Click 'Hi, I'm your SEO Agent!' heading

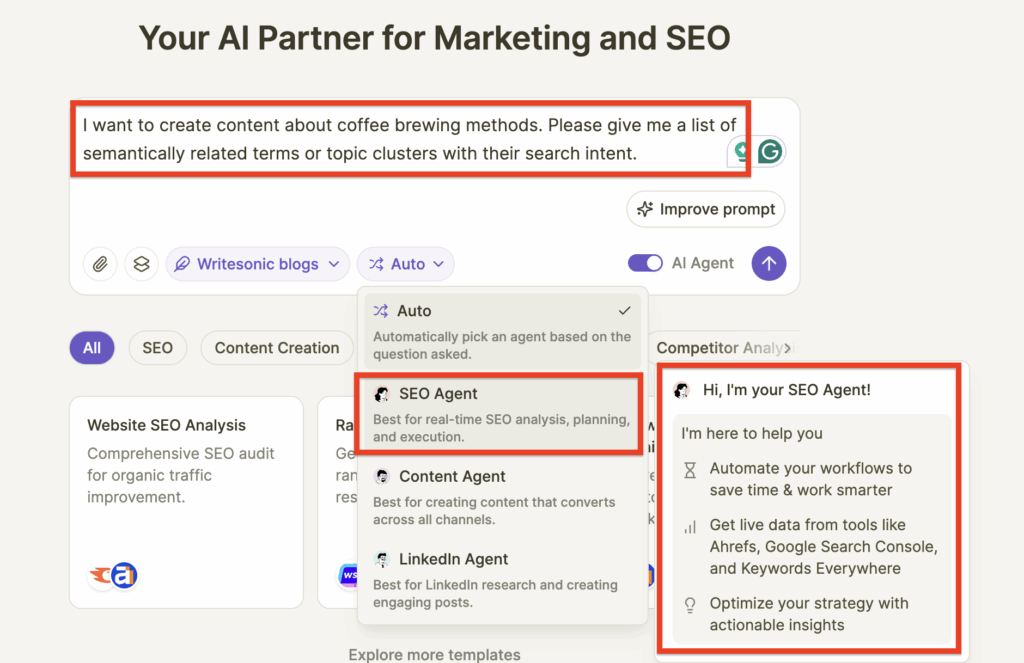787,390
